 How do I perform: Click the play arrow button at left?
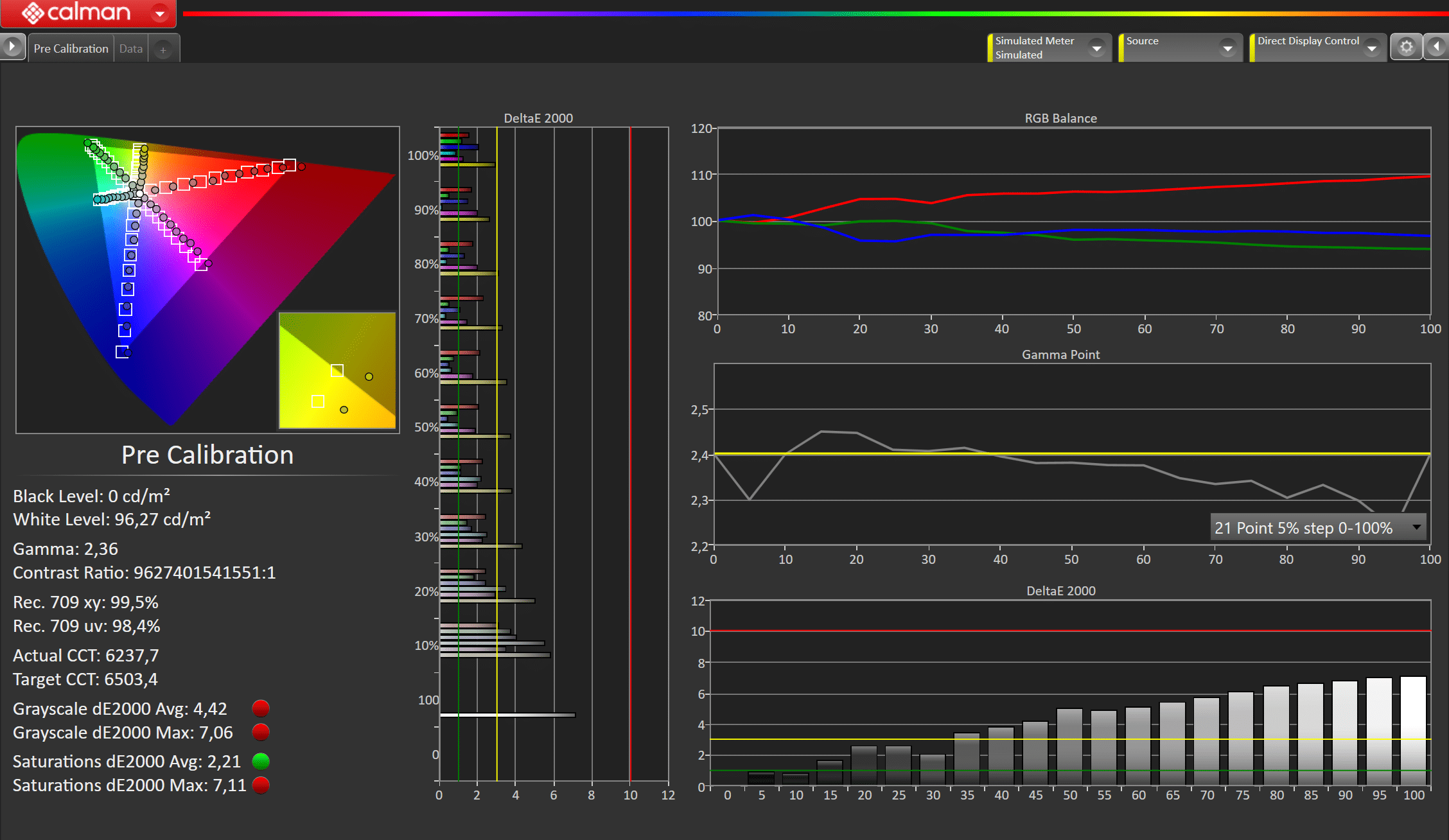(12, 47)
